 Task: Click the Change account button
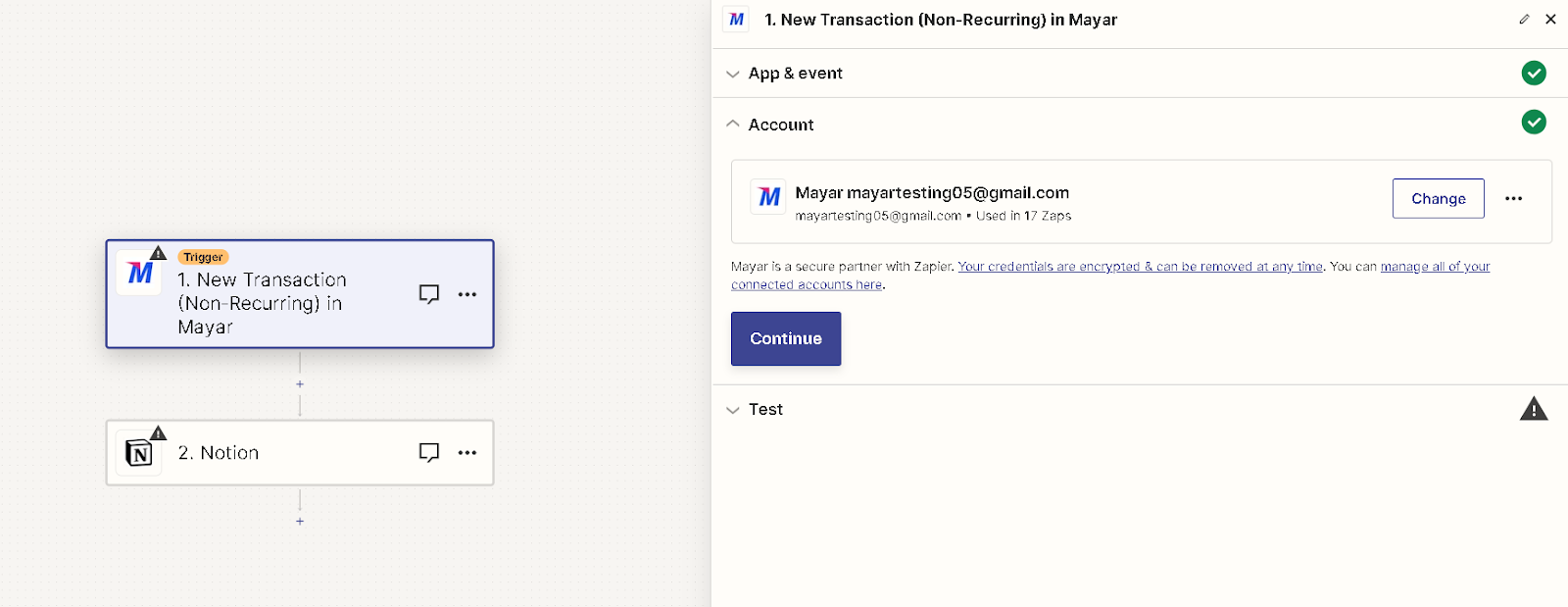click(1439, 198)
